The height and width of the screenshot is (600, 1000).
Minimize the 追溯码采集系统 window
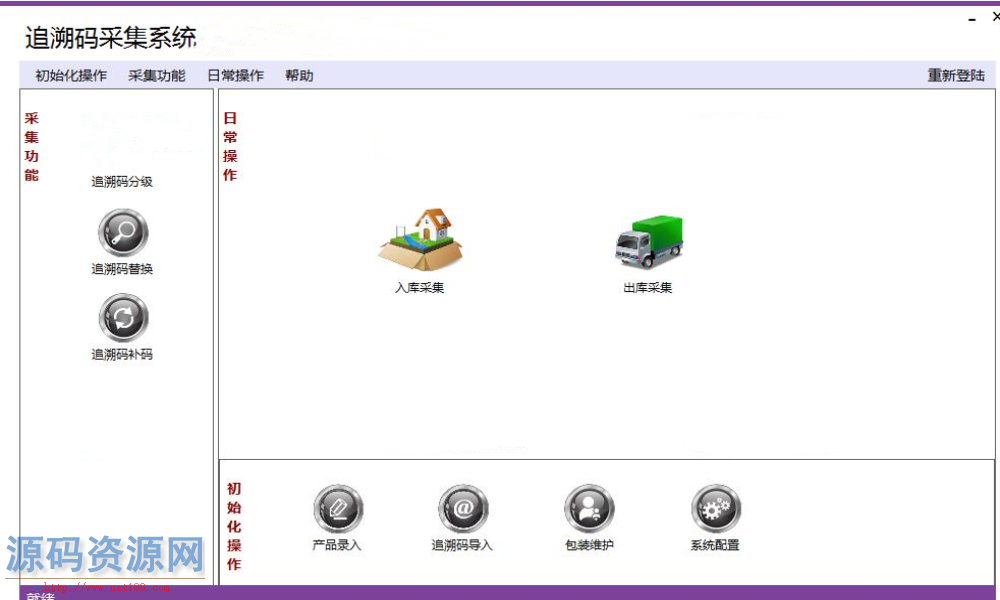point(972,19)
